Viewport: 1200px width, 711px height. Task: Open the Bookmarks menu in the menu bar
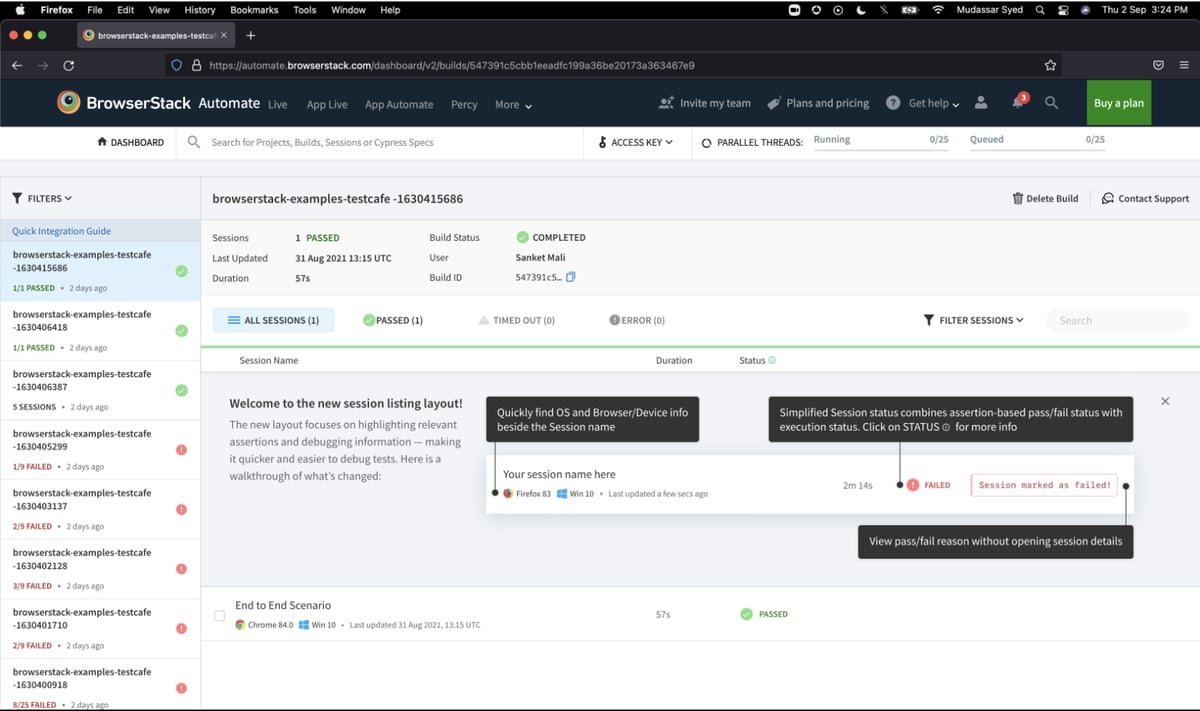click(x=254, y=10)
